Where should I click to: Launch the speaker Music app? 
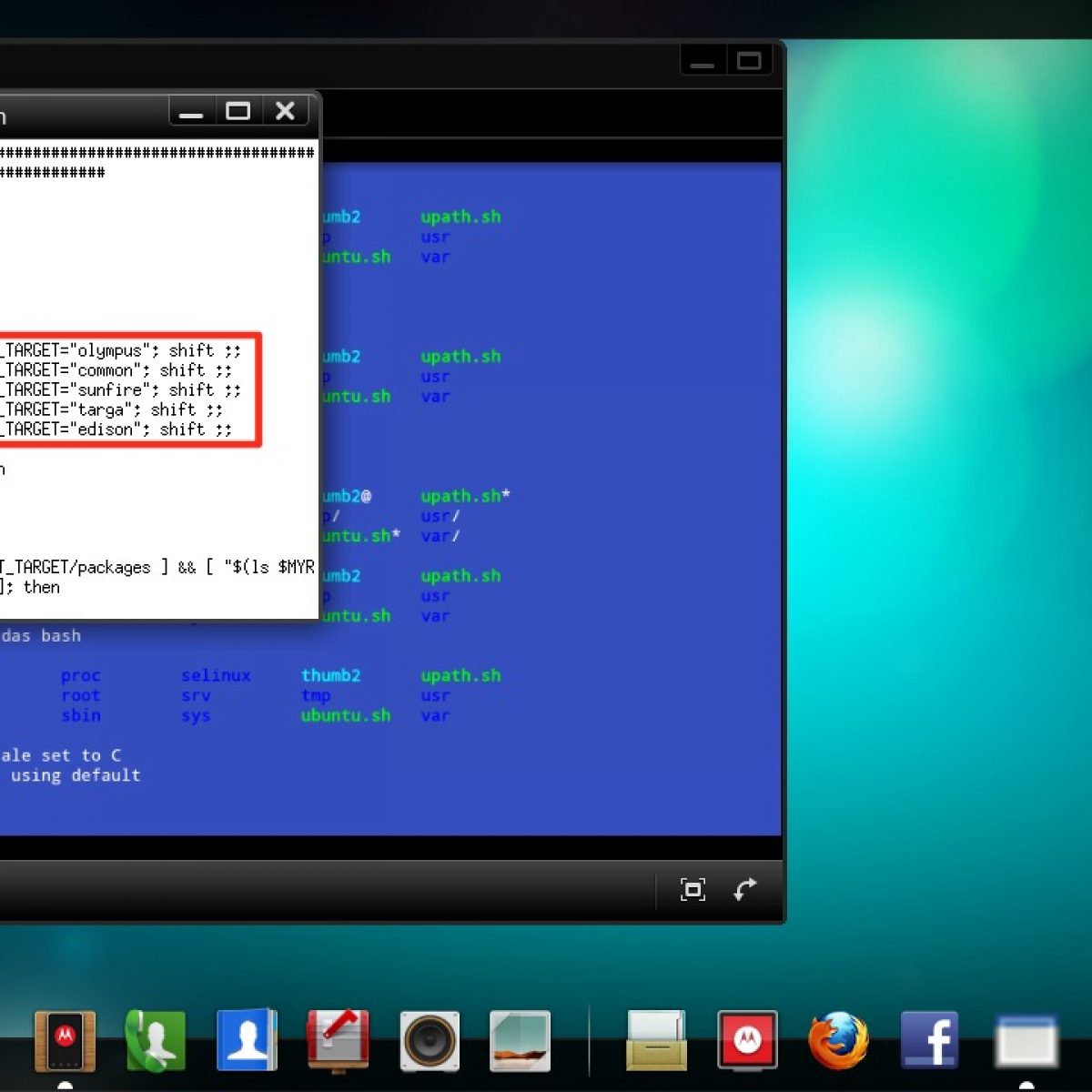430,1041
